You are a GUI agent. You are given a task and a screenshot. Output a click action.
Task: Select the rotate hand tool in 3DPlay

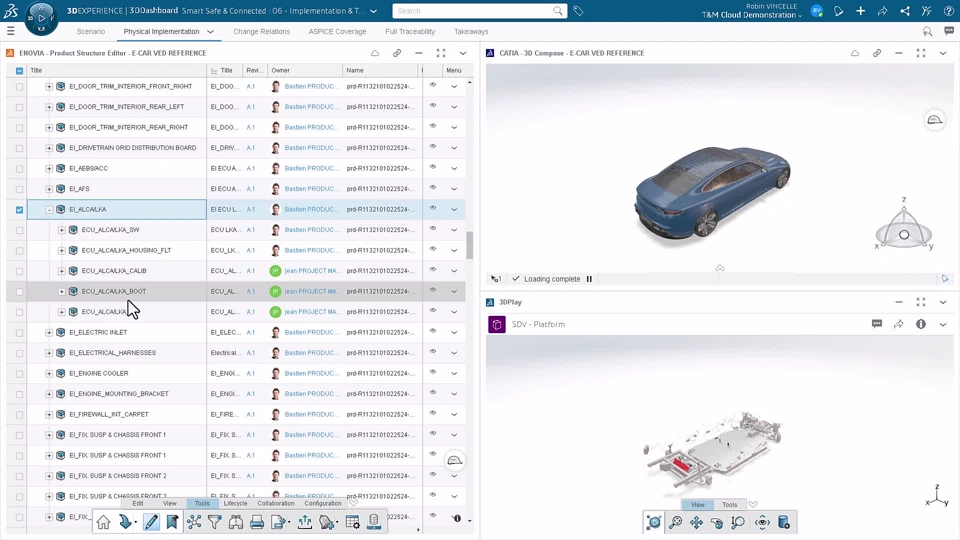click(717, 522)
